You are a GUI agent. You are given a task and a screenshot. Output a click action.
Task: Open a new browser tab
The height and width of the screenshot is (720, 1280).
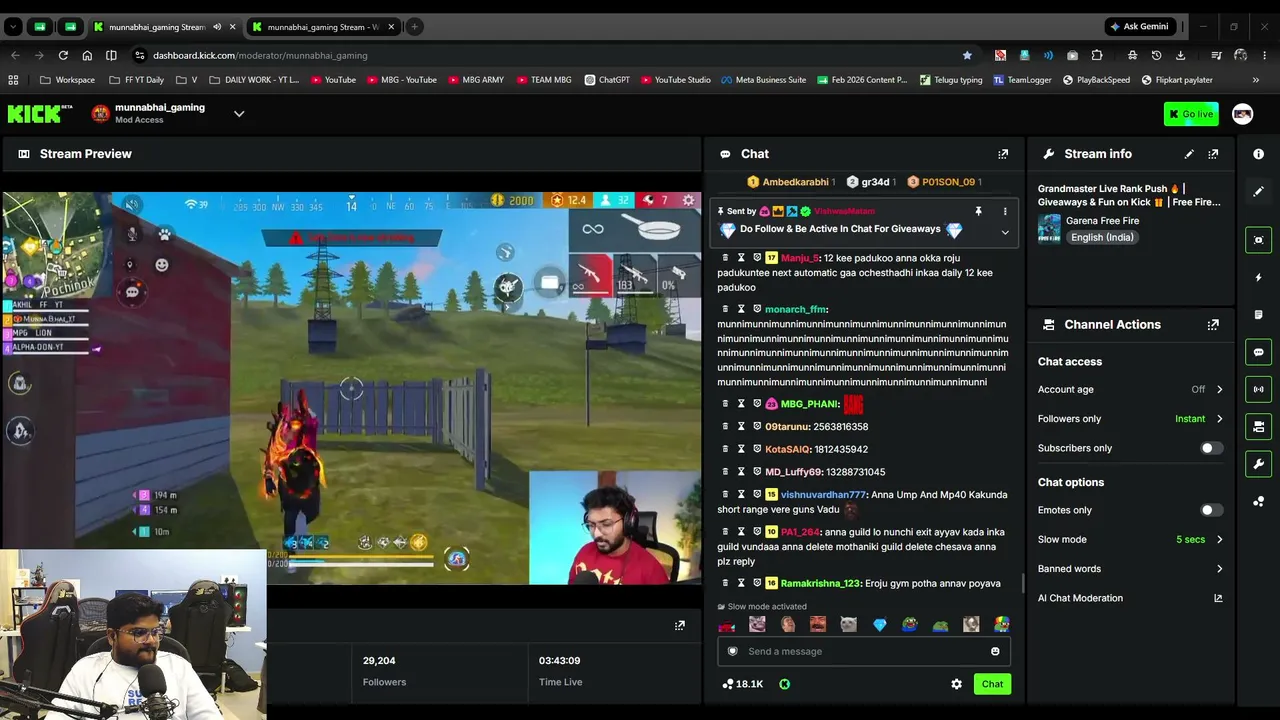coord(414,27)
